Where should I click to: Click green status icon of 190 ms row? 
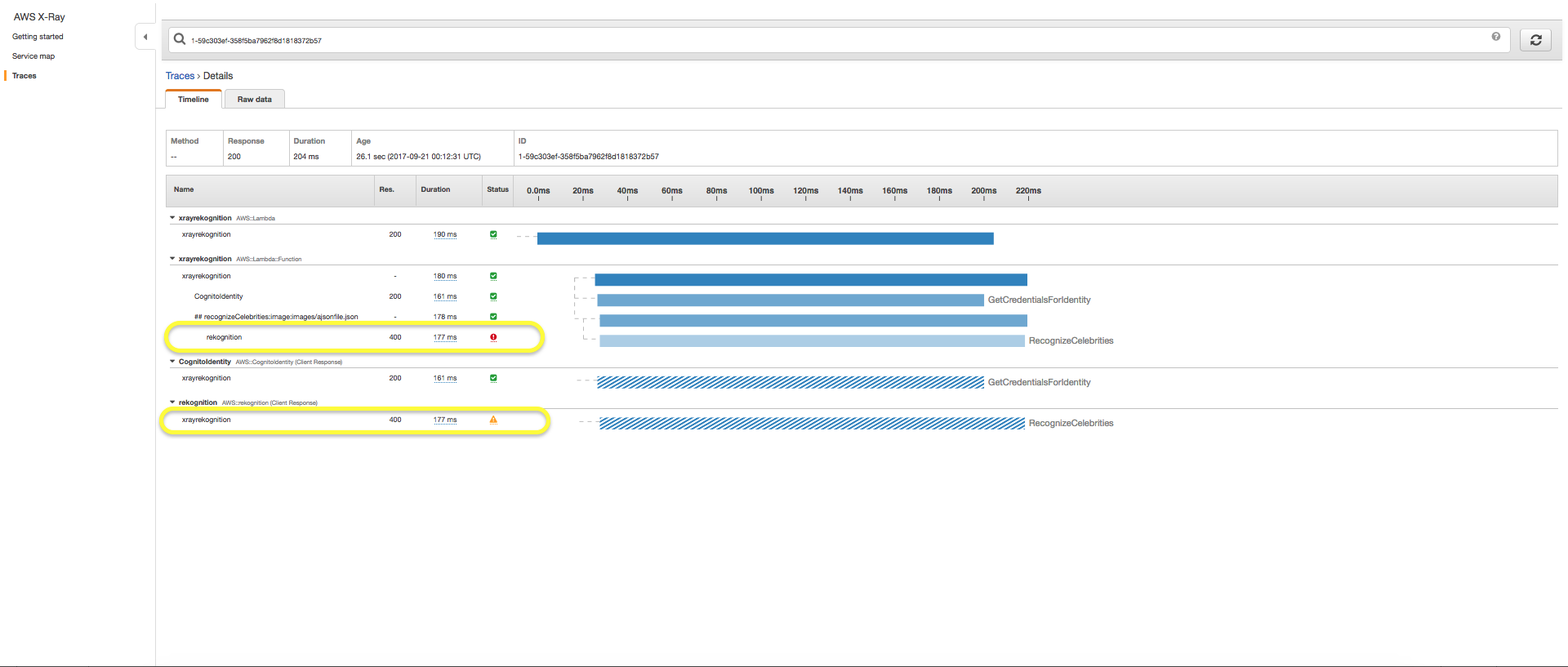(x=493, y=234)
